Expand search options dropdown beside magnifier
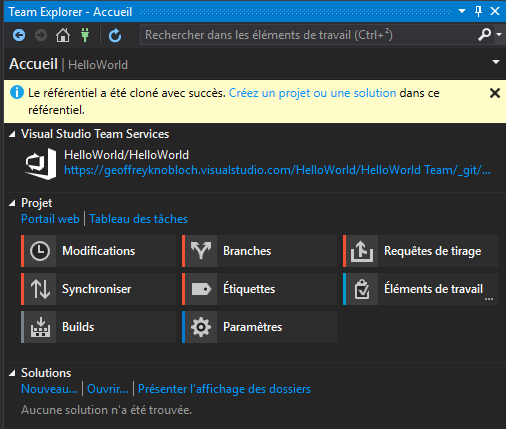This screenshot has height=429, width=506. (499, 34)
